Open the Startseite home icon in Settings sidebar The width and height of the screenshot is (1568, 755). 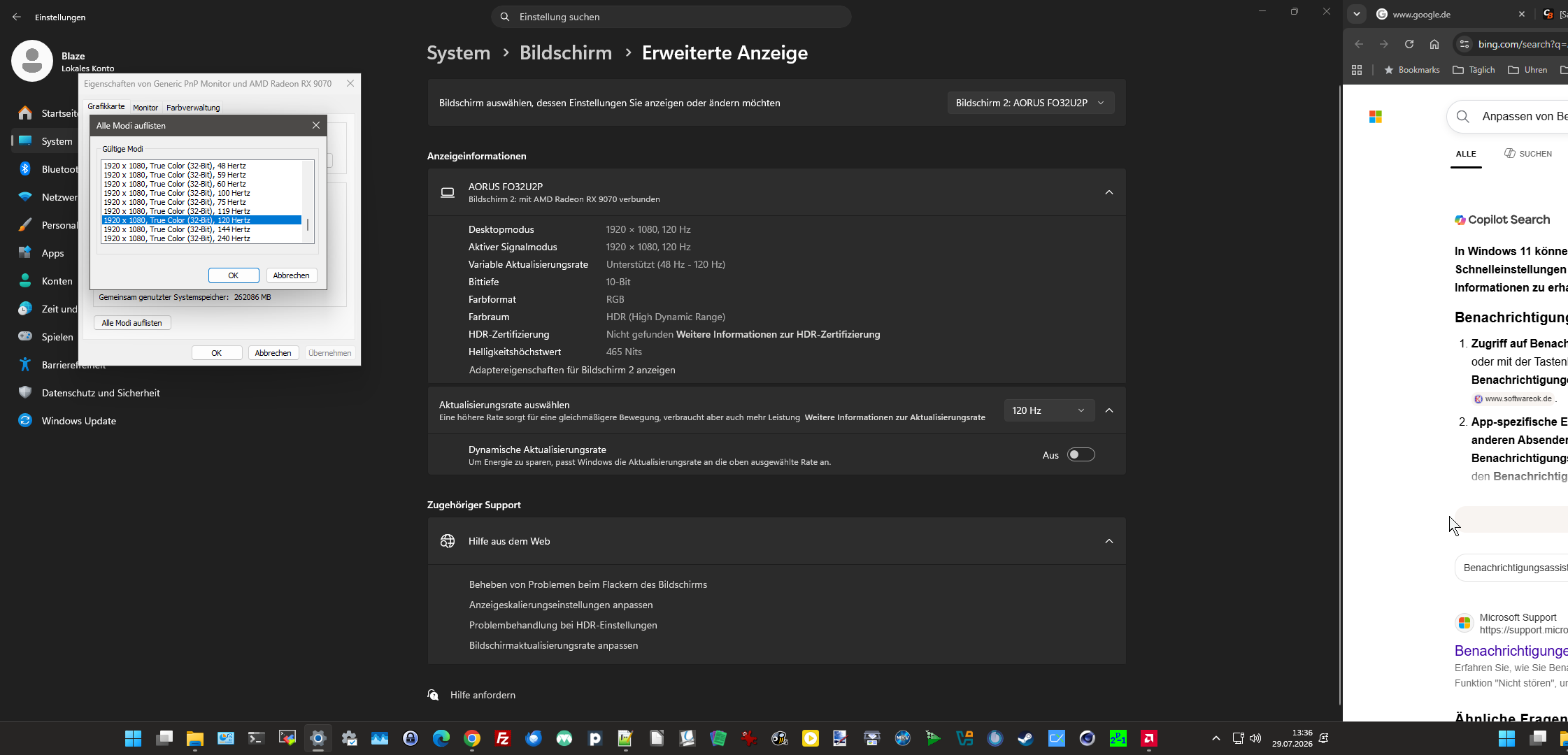[25, 113]
